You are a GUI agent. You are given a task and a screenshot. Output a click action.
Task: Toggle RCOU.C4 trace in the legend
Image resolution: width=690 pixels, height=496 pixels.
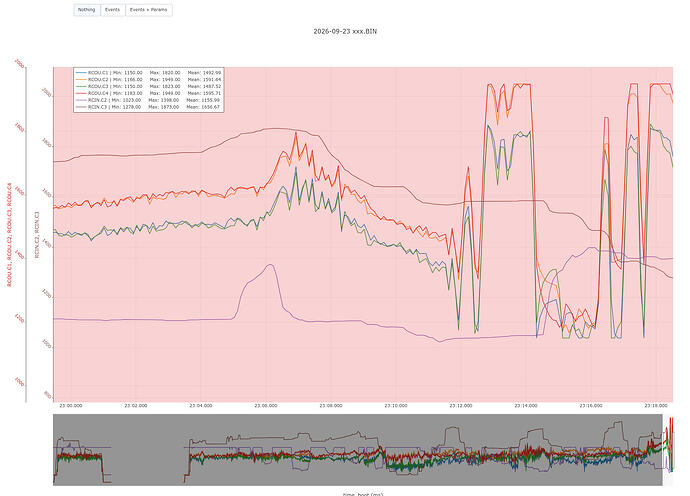[x=148, y=93]
